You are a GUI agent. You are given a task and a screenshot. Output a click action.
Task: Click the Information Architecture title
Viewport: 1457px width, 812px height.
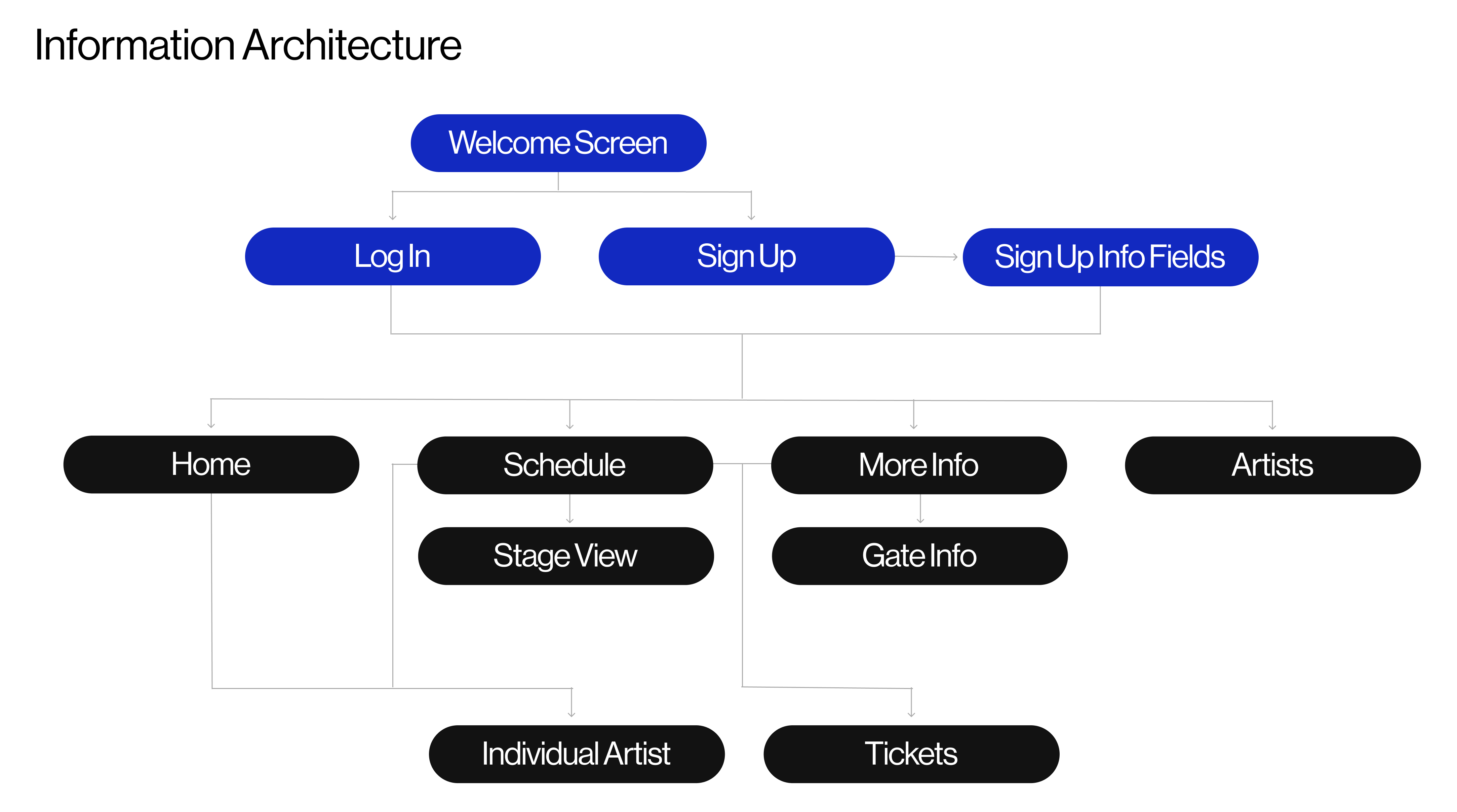click(x=248, y=45)
